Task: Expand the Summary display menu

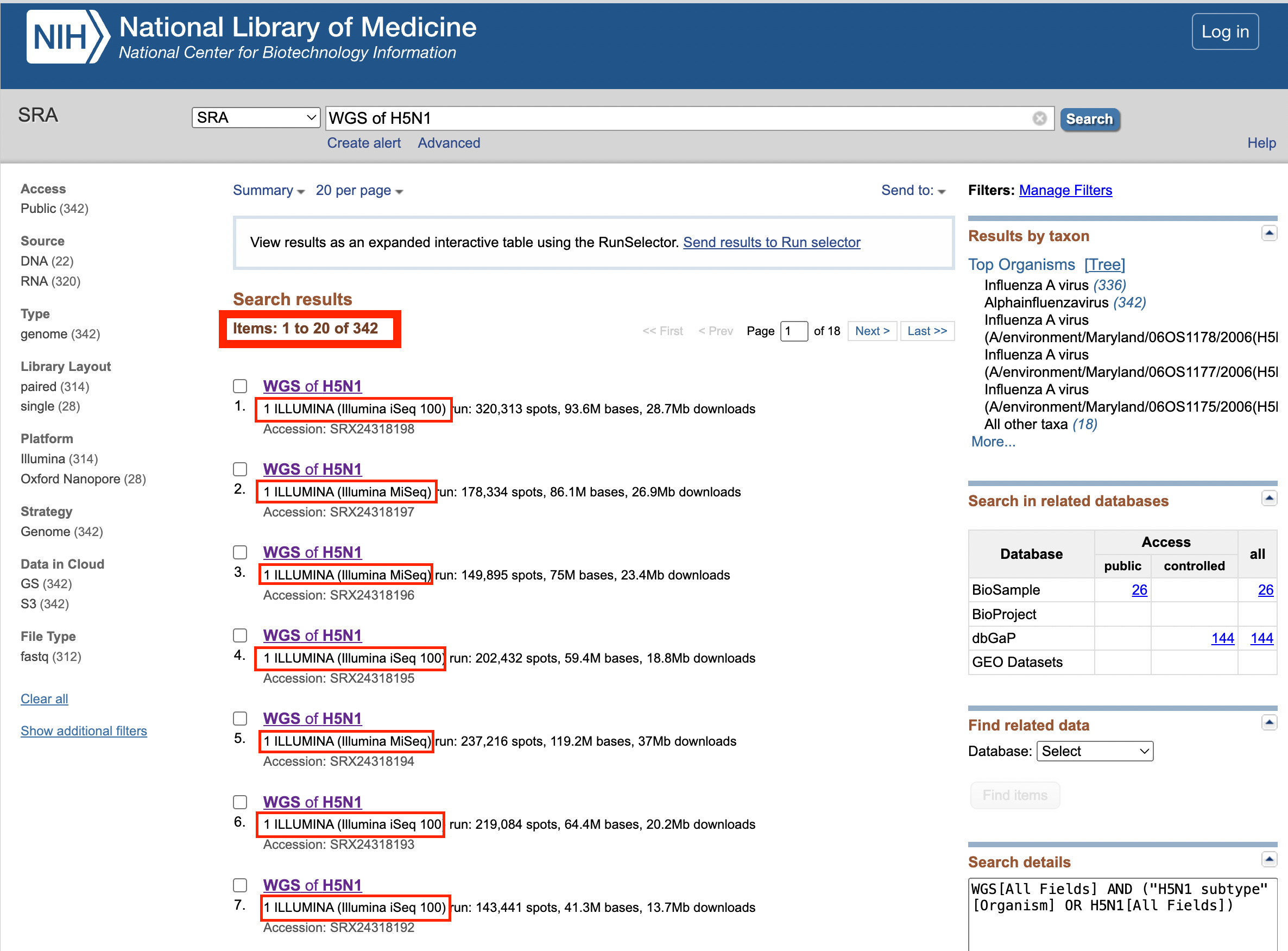Action: [268, 191]
